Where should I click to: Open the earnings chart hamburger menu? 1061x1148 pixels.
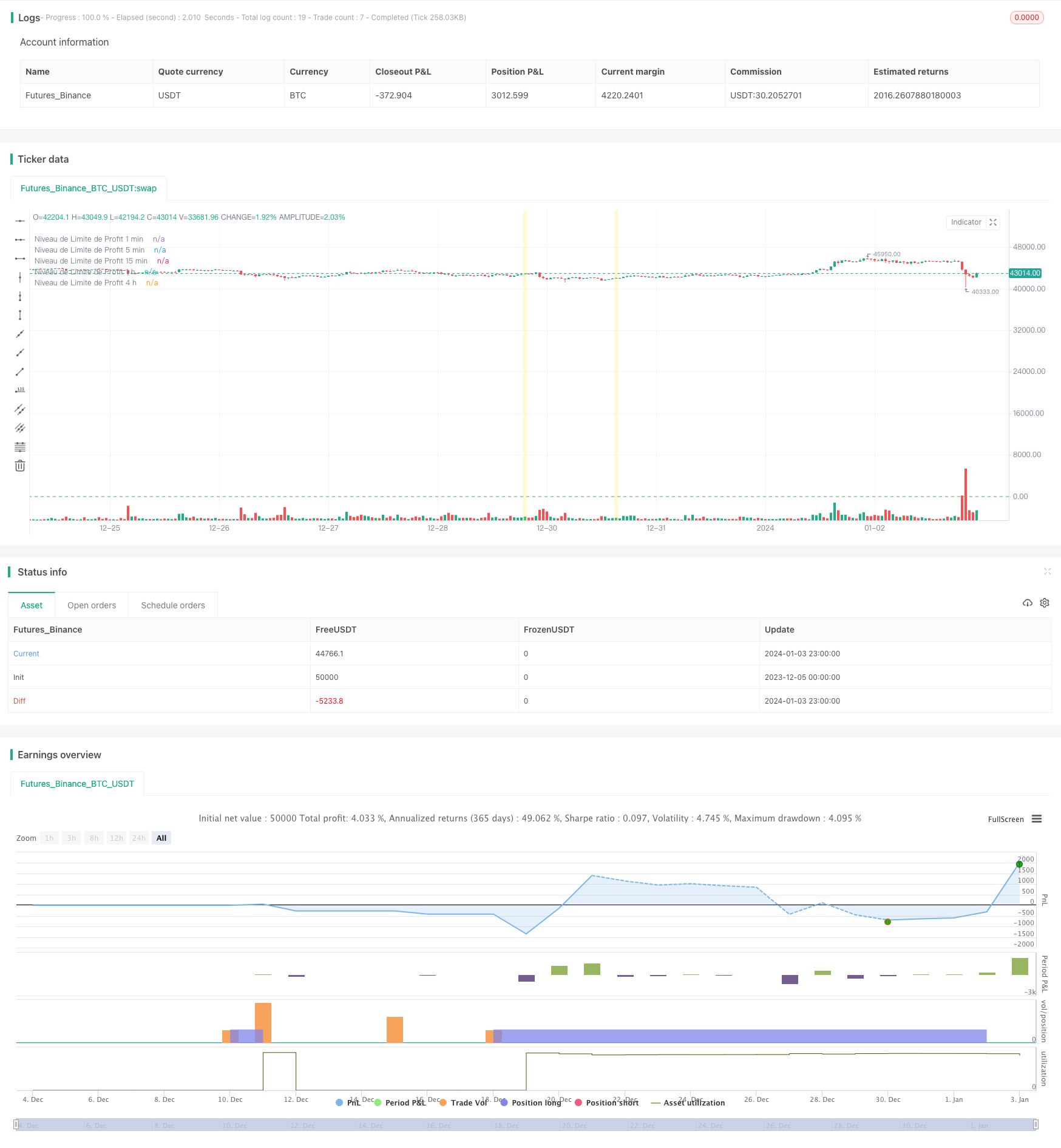[x=1037, y=819]
